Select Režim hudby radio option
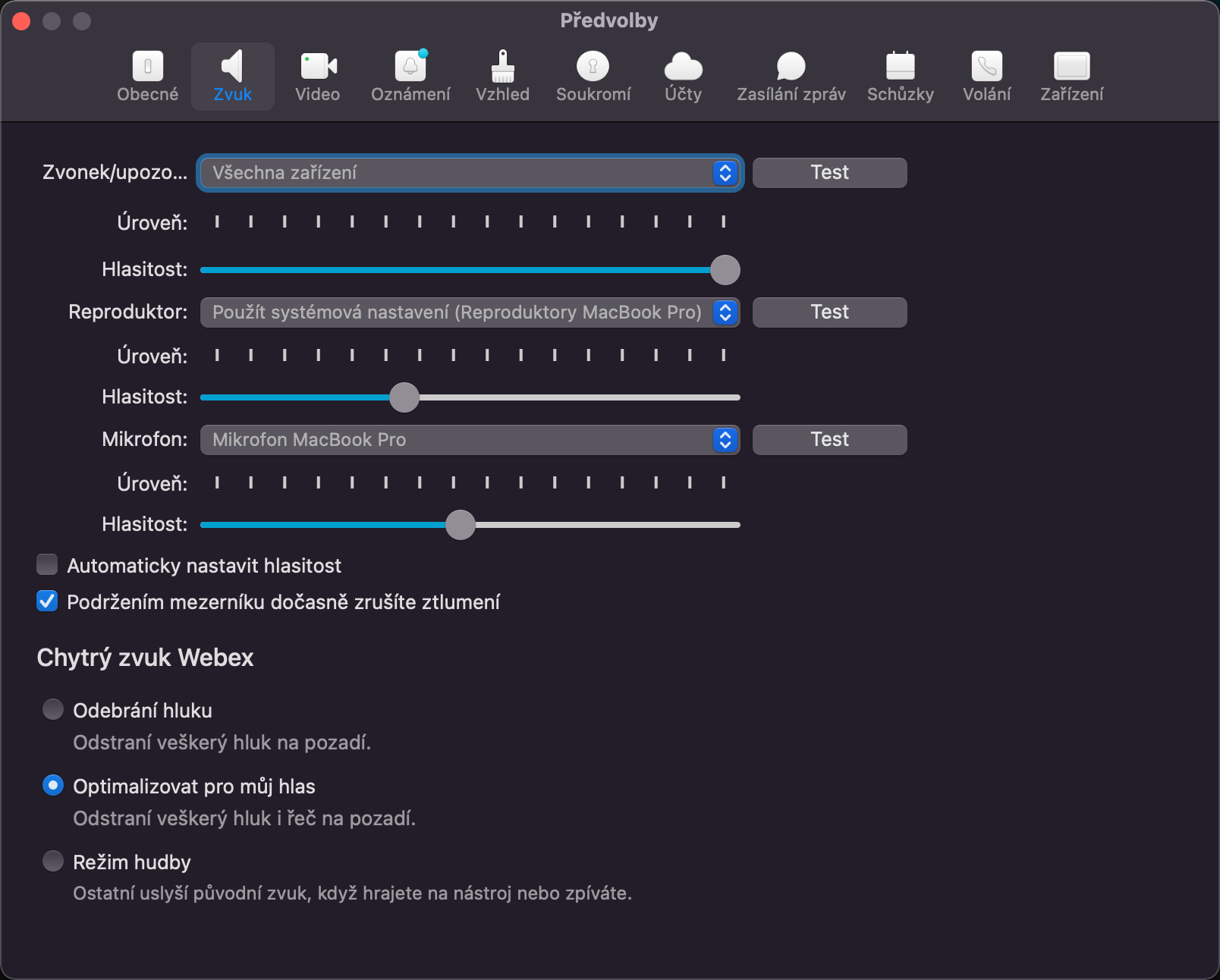This screenshot has width=1220, height=980. click(53, 861)
